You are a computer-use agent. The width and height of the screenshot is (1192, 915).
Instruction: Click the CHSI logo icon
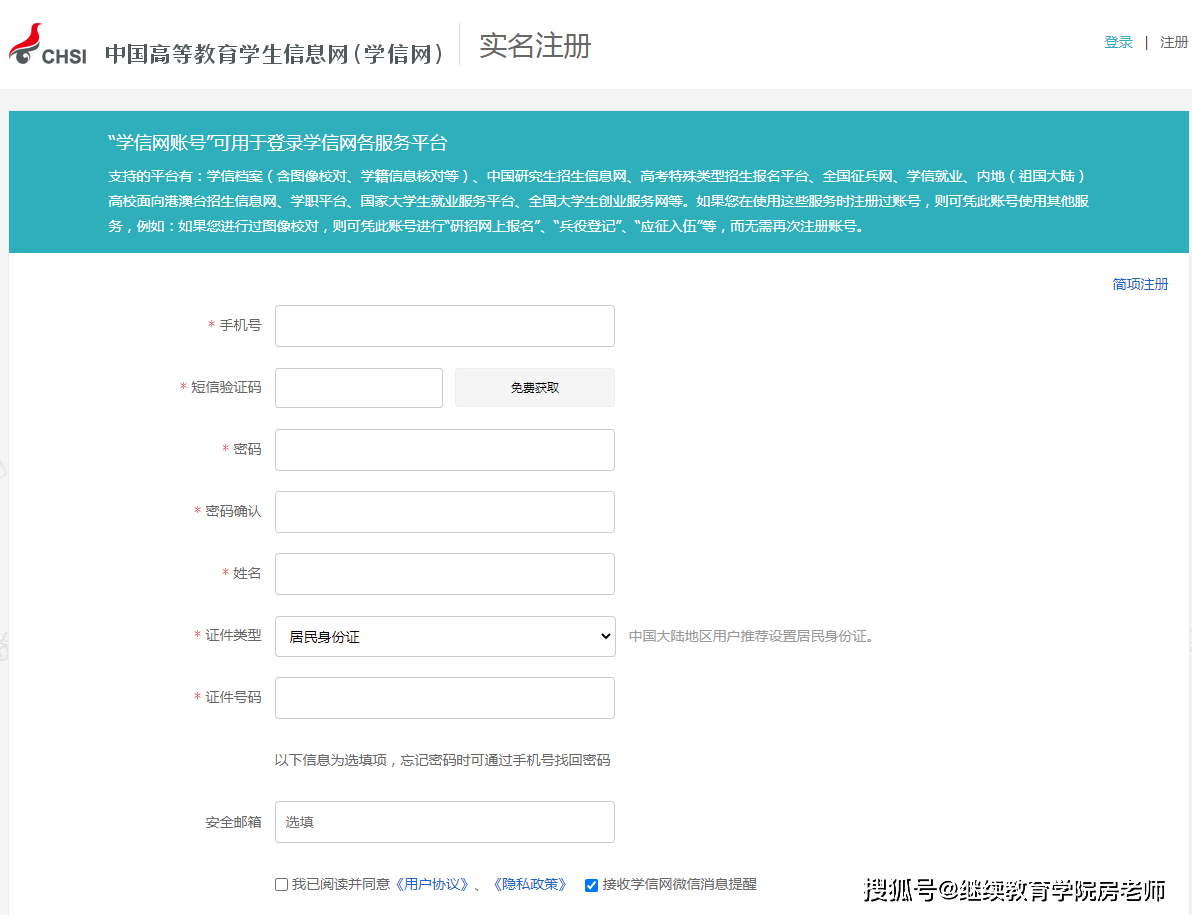click(47, 45)
